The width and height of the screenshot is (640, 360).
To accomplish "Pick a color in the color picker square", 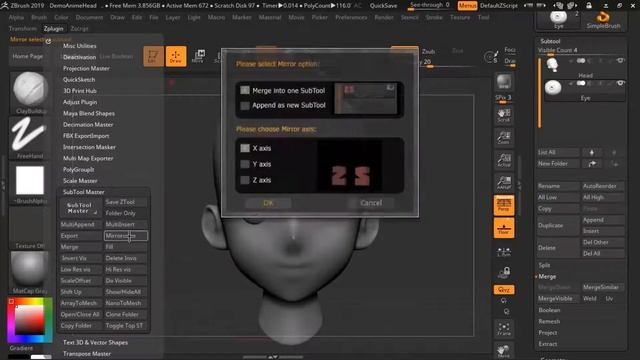I will 29,320.
